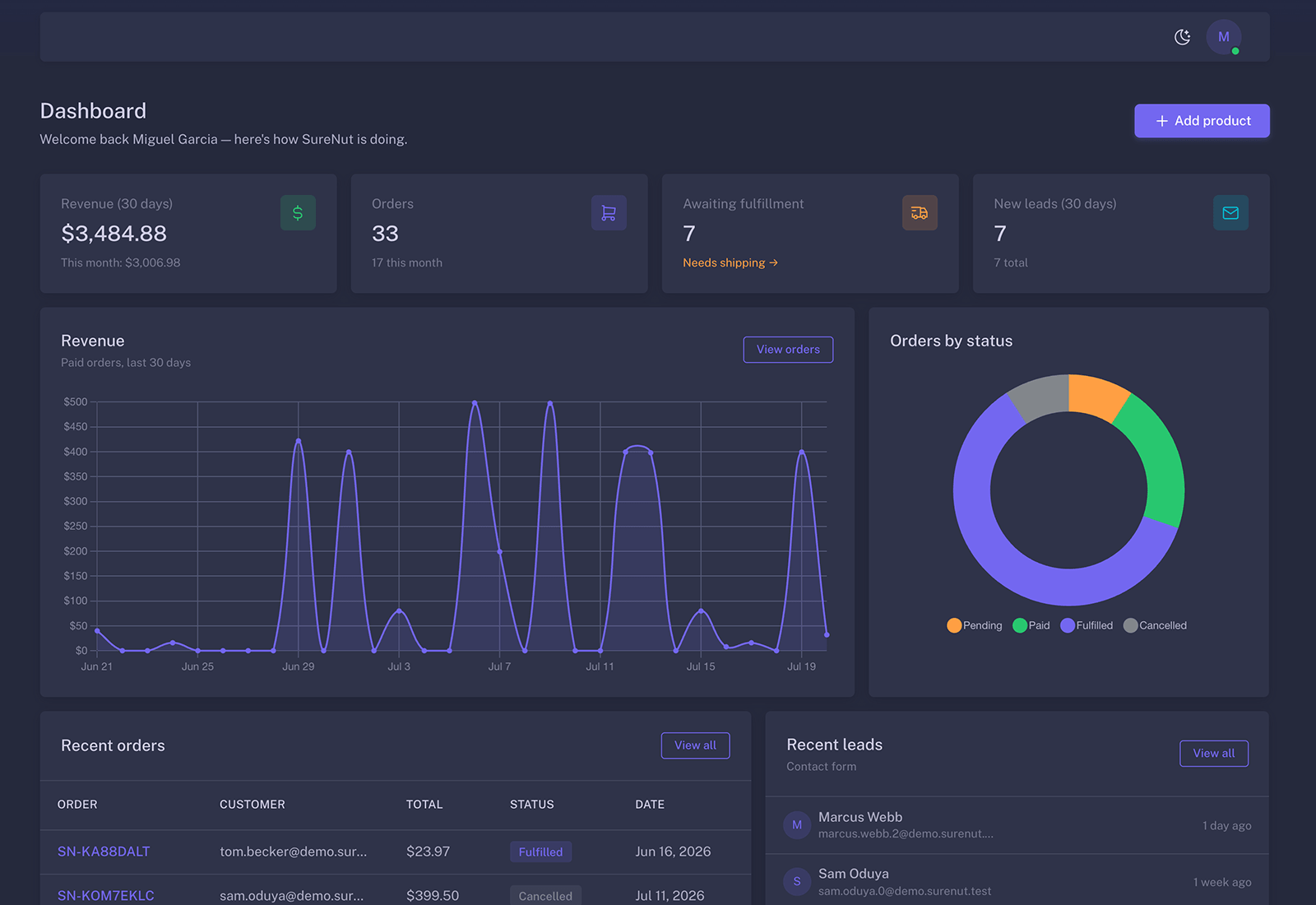Click the Add product button
Screen dimensions: 1316x905
point(1202,121)
